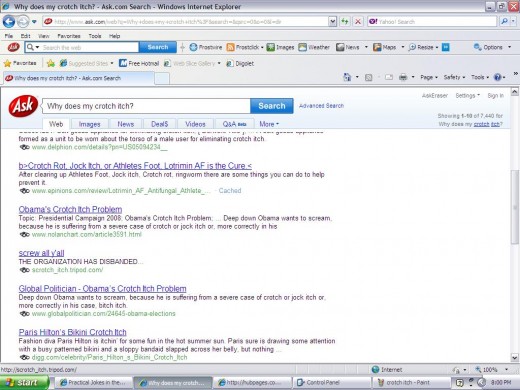
Task: Click the Ask.com red logo
Action: [x=23, y=106]
